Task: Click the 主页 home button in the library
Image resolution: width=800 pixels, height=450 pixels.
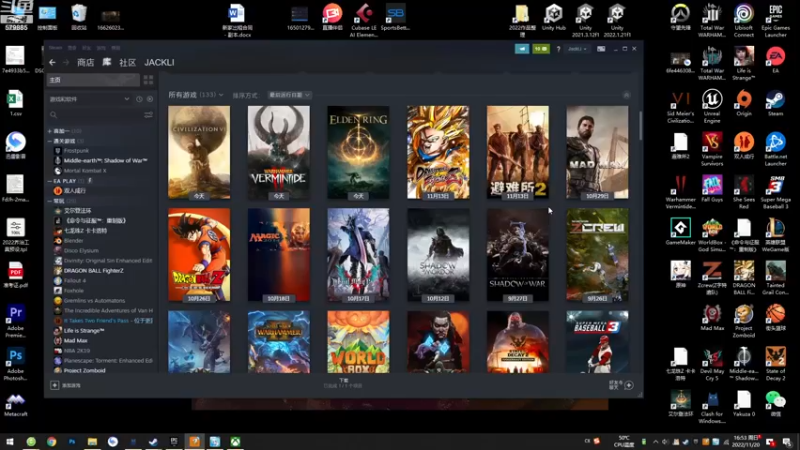Action: click(x=93, y=80)
